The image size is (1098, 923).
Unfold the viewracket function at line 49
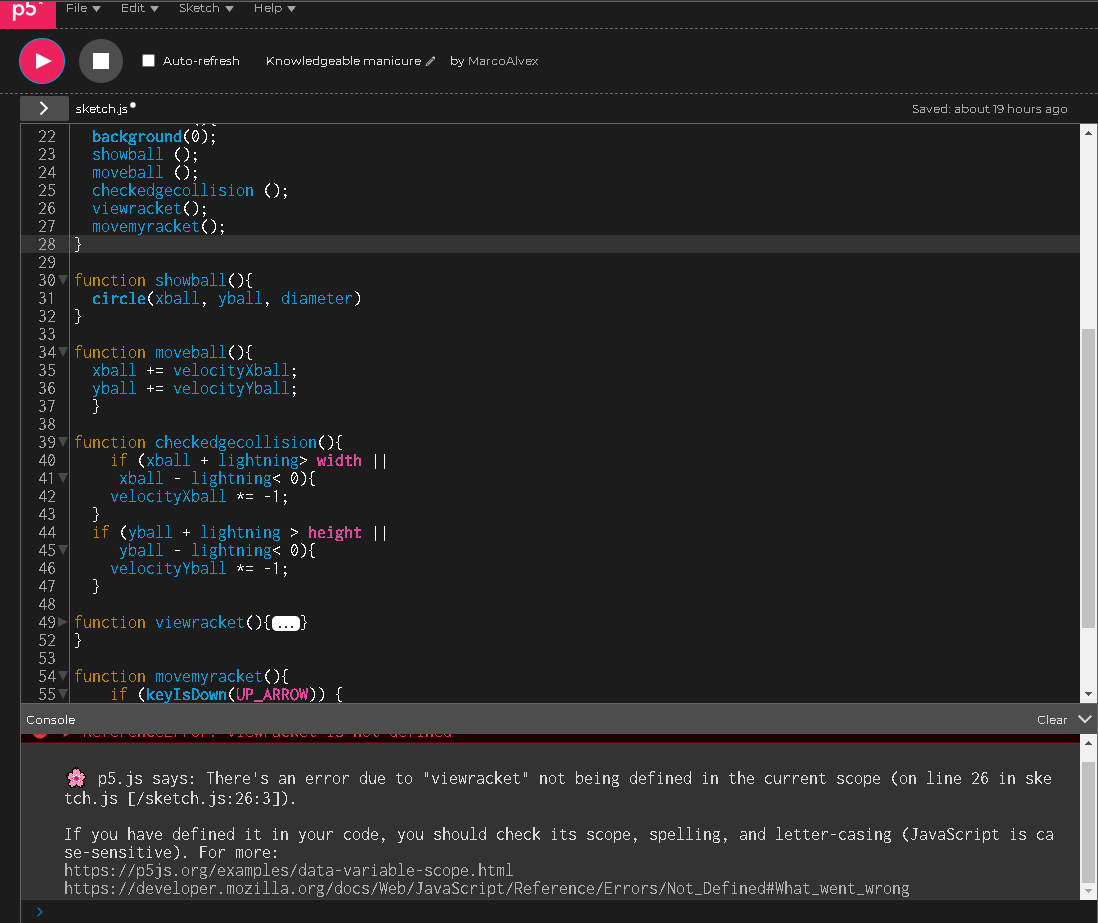click(x=63, y=623)
